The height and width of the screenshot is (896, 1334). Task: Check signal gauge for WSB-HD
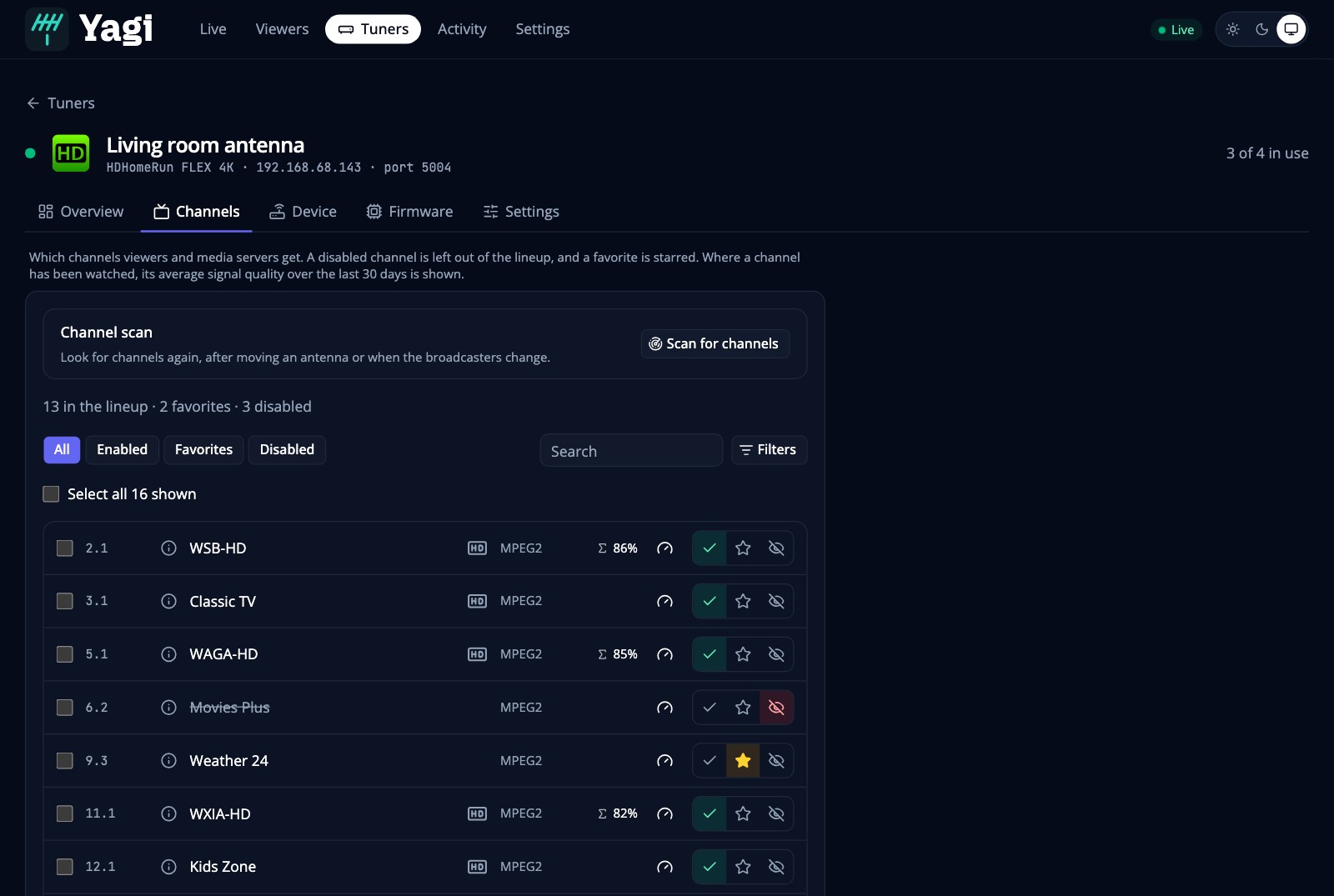(x=664, y=548)
